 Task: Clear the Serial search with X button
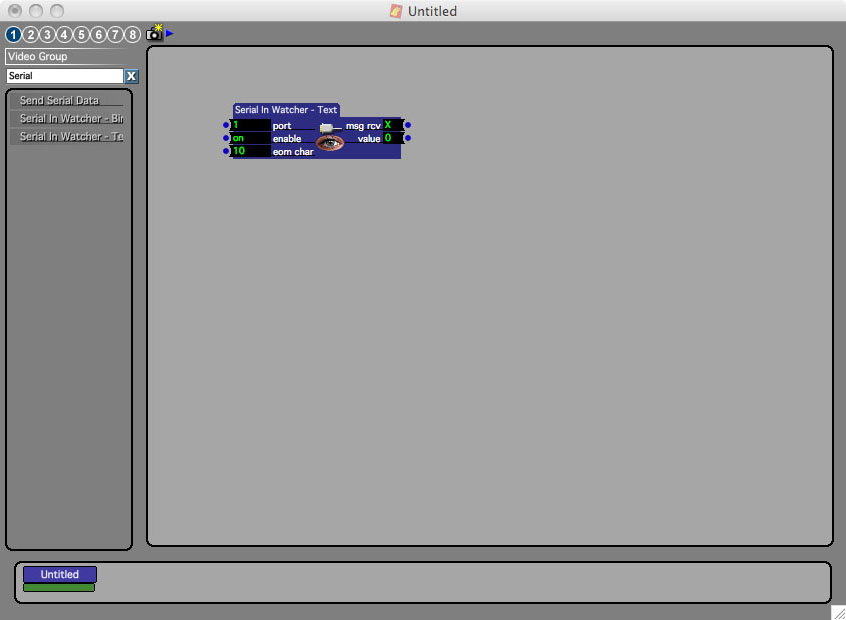pyautogui.click(x=131, y=76)
